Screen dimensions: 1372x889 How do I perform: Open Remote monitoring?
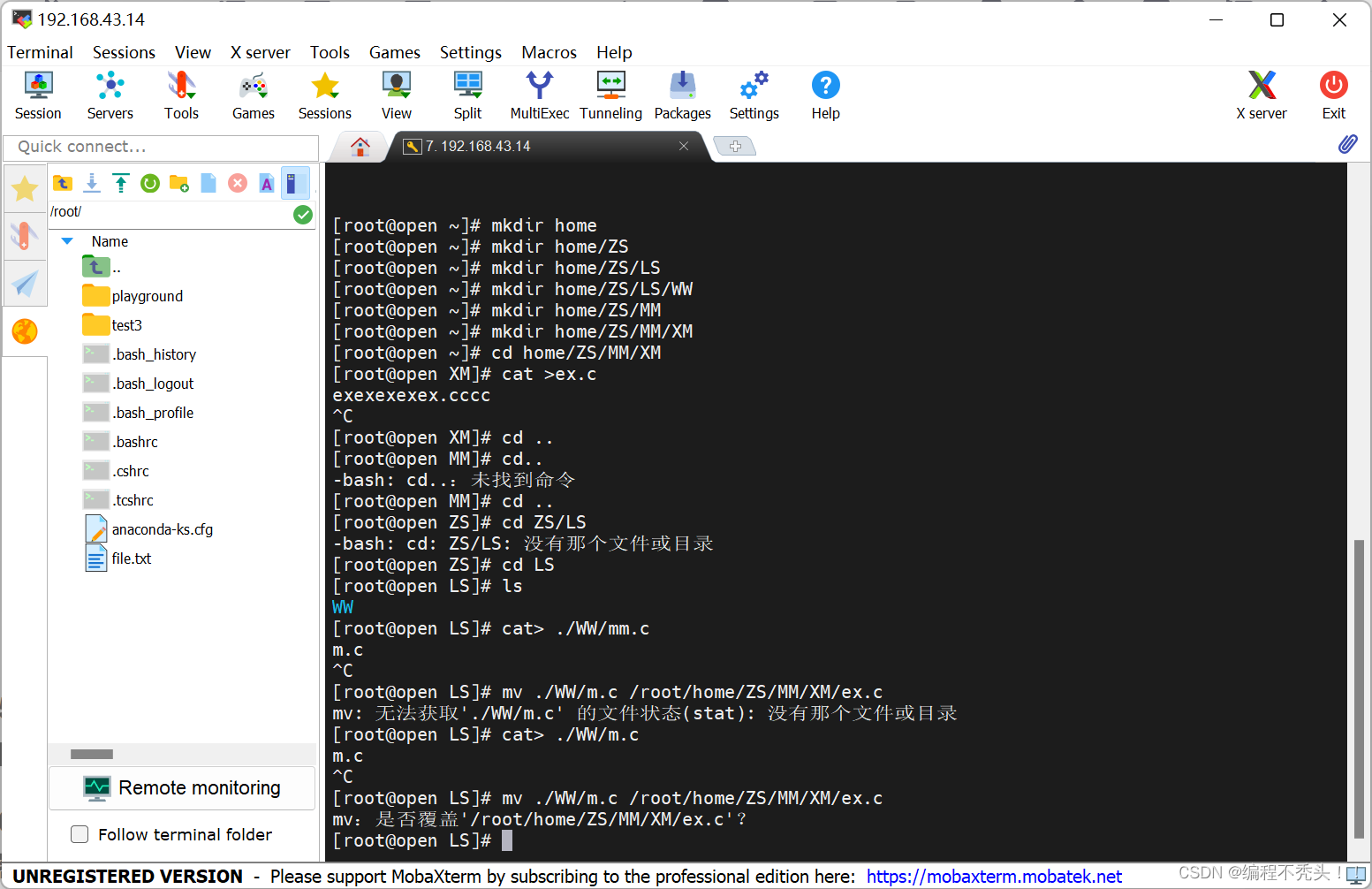[x=181, y=787]
